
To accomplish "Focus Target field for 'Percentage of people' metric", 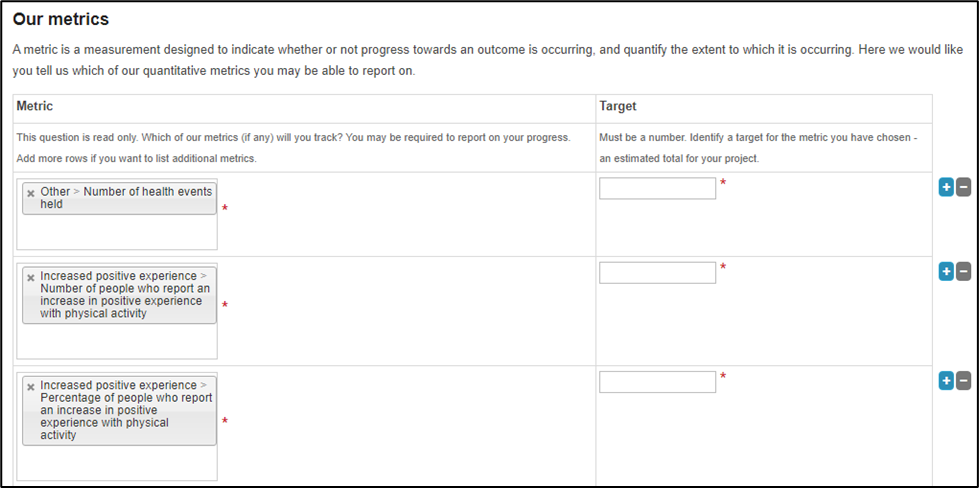I will 657,381.
